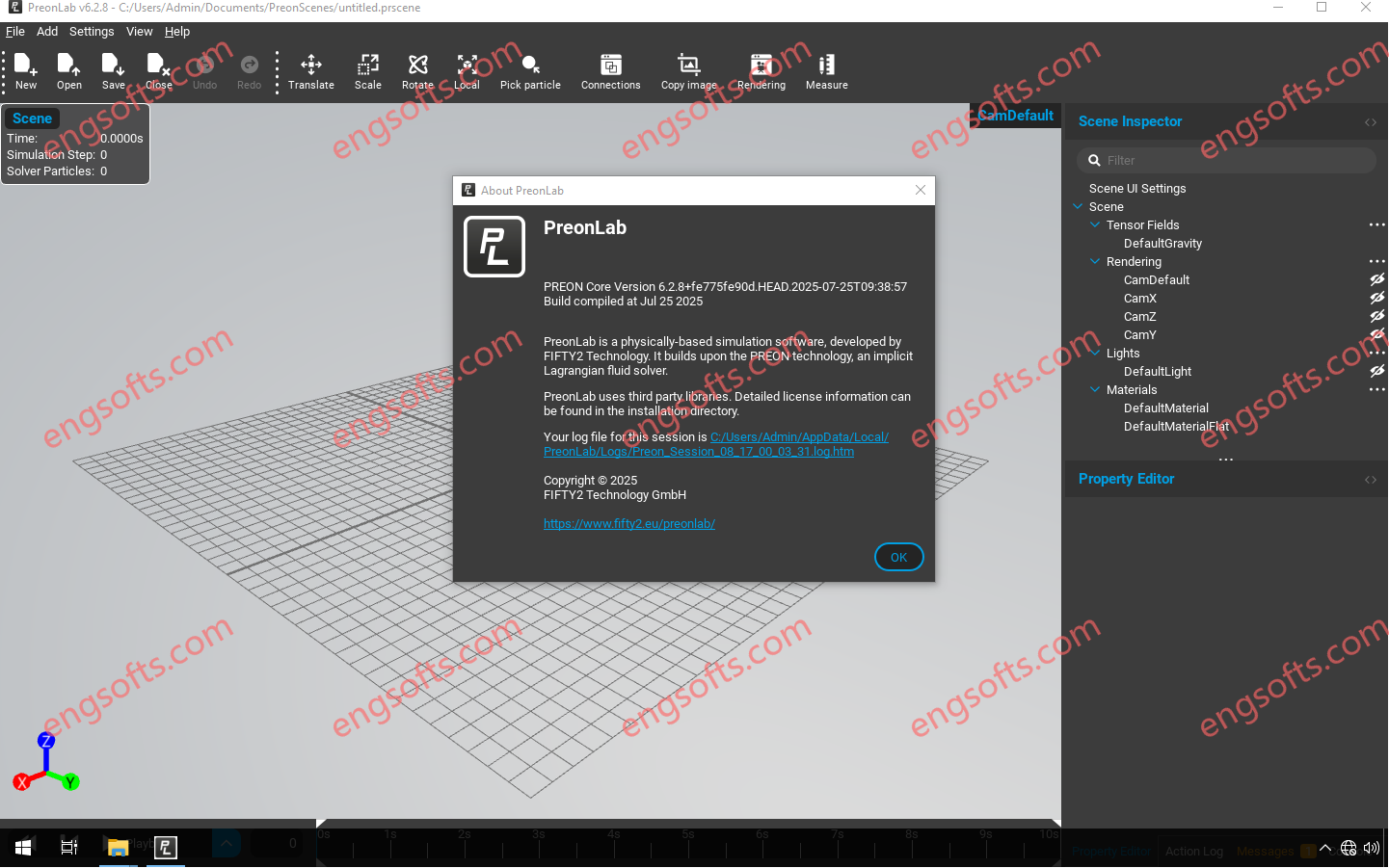Open the View menu

[140, 32]
